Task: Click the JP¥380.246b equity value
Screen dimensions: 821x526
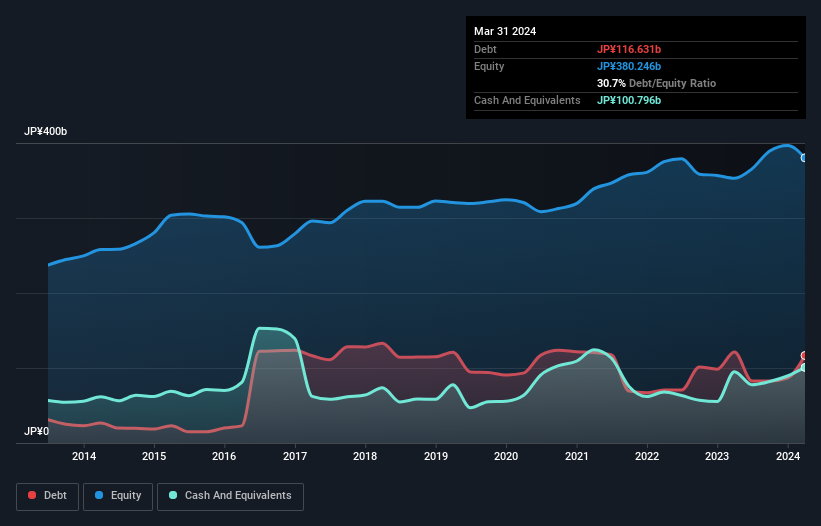Action: (629, 66)
